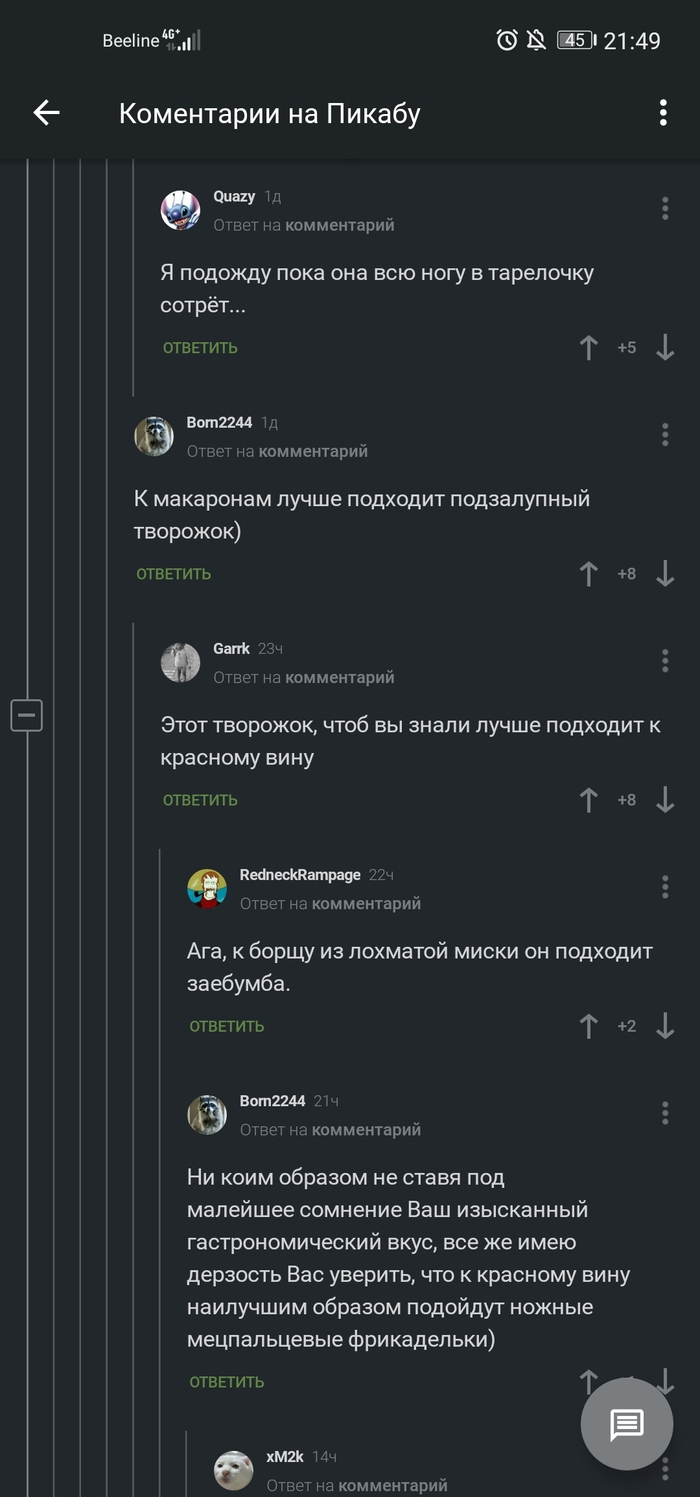Open Quazy's profile avatar
Image resolution: width=700 pixels, height=1497 pixels.
[181, 210]
